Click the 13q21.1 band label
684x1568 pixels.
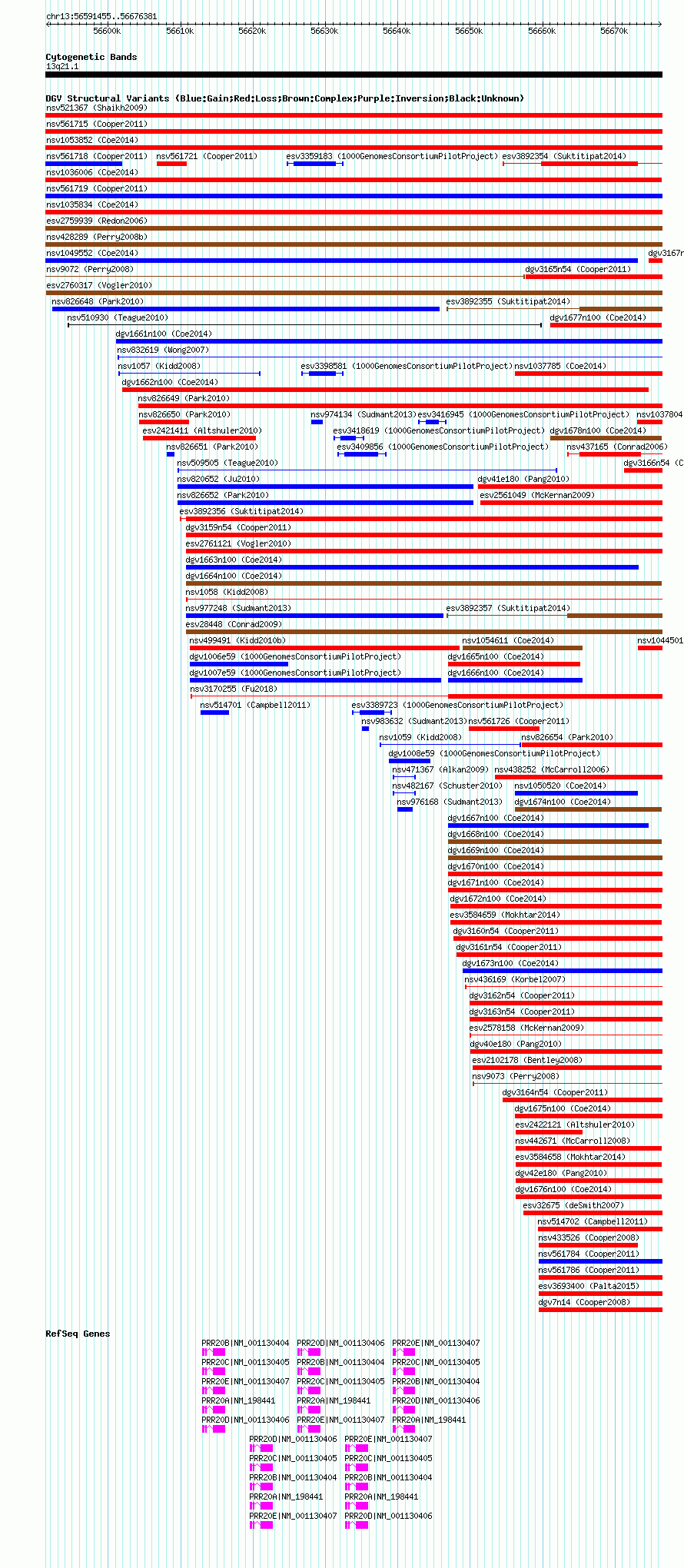(x=62, y=66)
